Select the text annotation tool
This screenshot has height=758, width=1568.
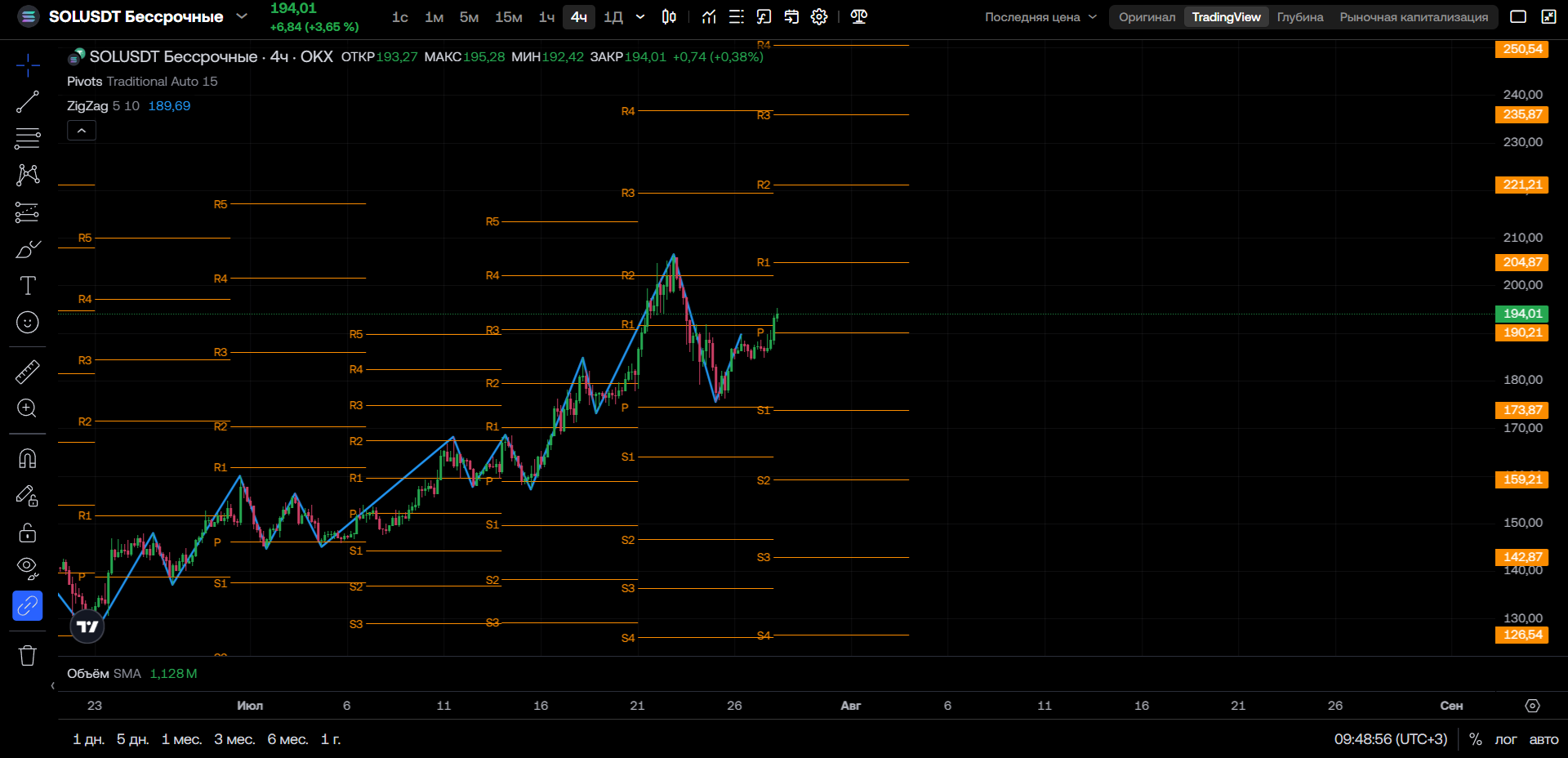(28, 285)
